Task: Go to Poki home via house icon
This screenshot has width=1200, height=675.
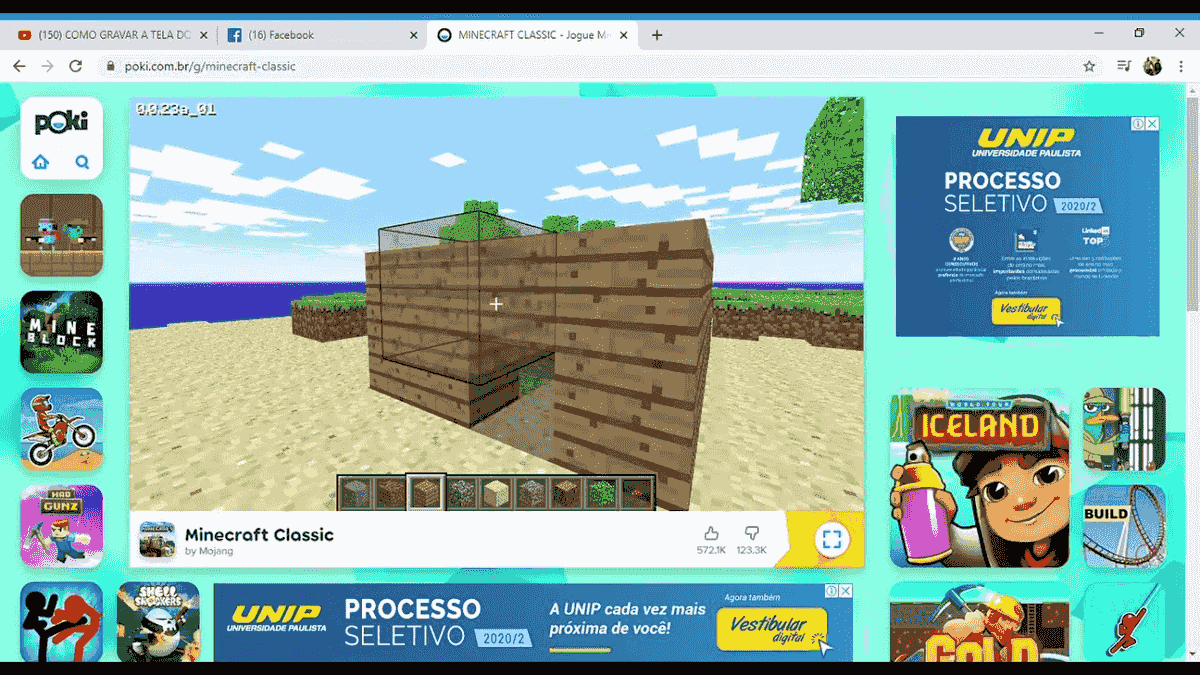Action: coord(40,162)
